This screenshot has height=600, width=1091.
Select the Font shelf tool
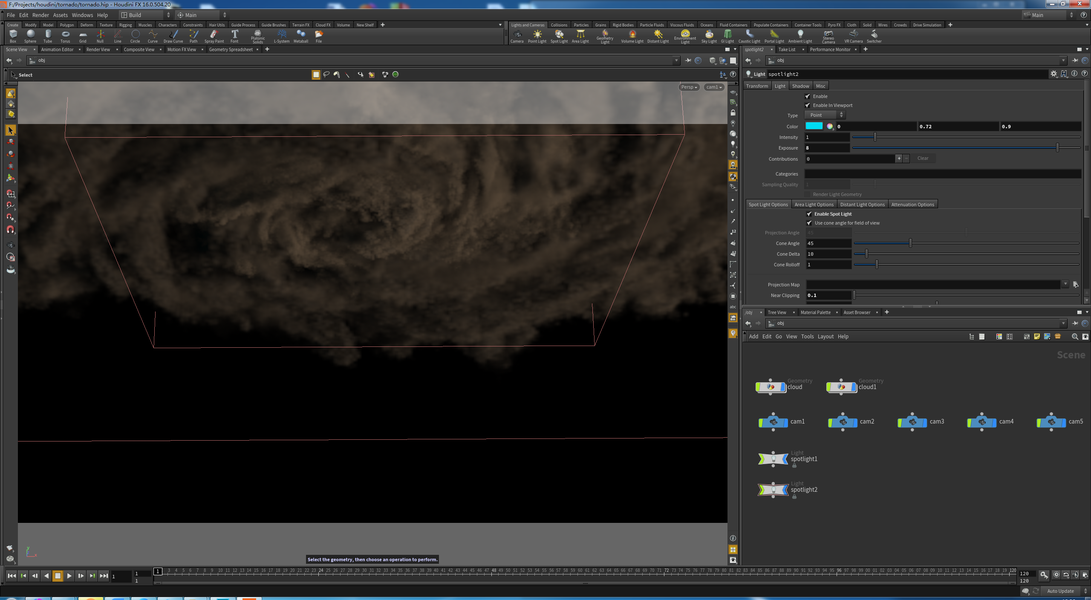234,35
